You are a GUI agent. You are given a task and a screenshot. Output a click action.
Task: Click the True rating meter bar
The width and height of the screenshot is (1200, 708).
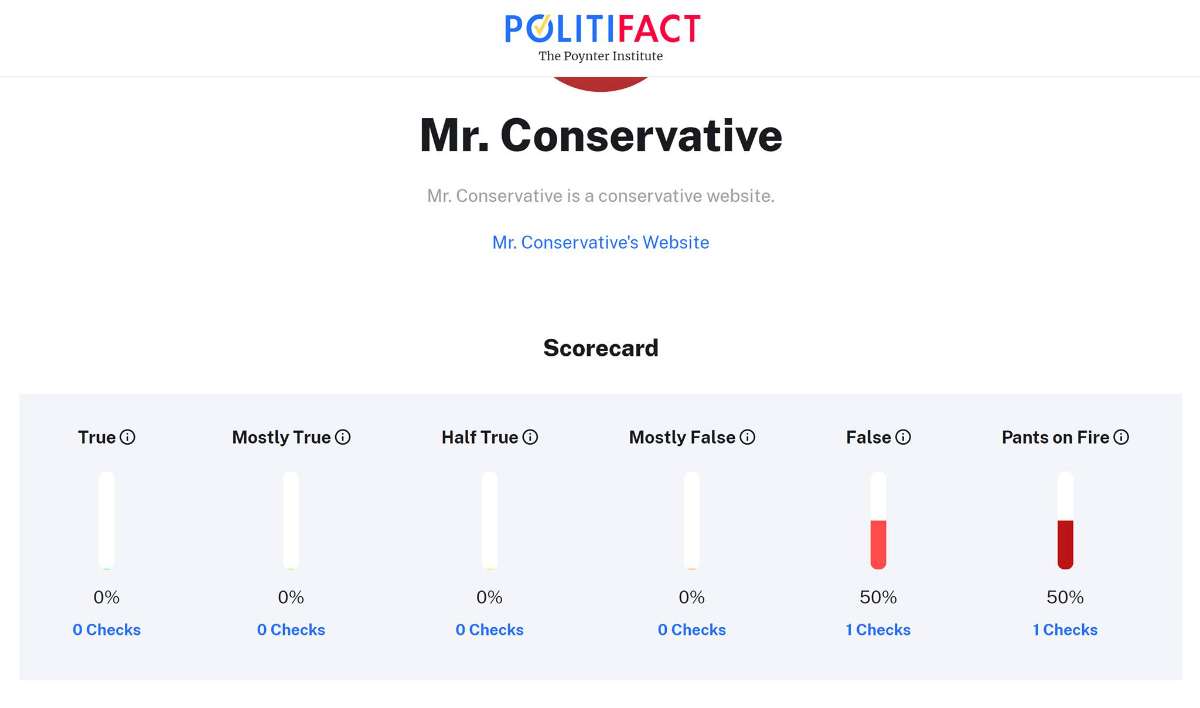click(x=107, y=521)
